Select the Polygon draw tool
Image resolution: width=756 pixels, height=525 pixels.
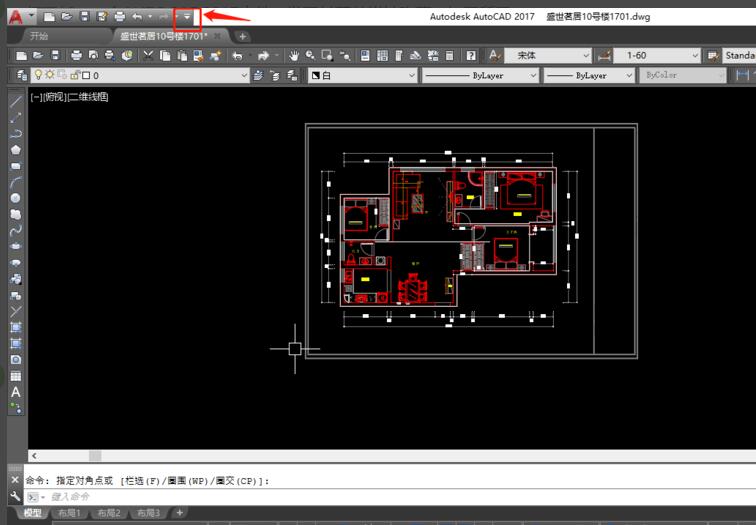click(x=16, y=150)
